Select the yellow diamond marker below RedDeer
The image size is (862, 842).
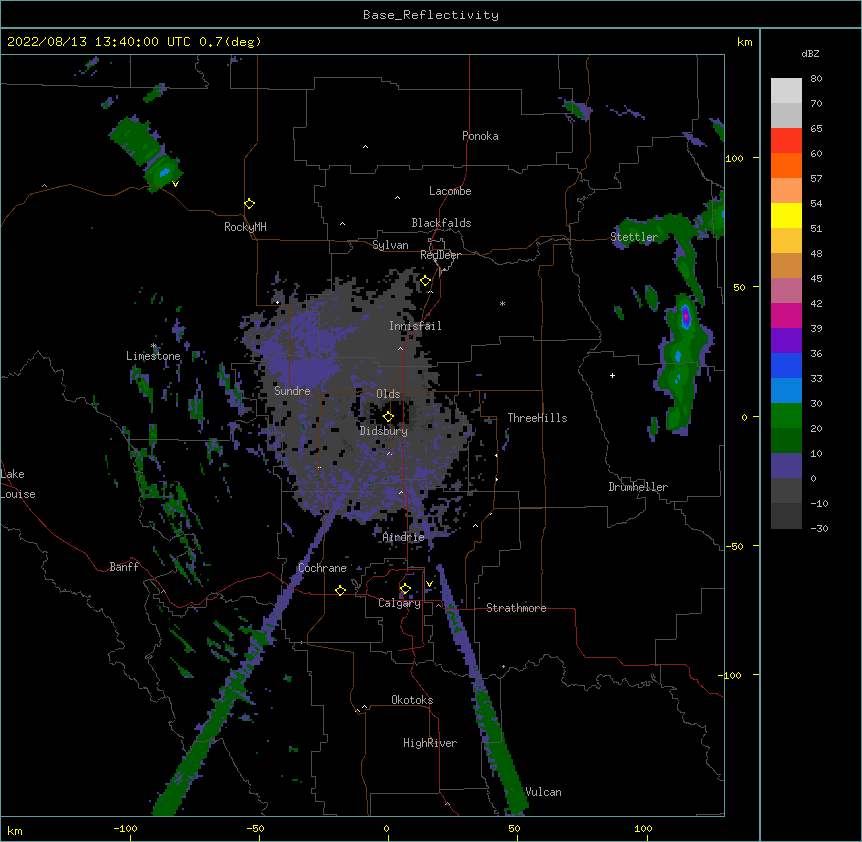click(425, 281)
